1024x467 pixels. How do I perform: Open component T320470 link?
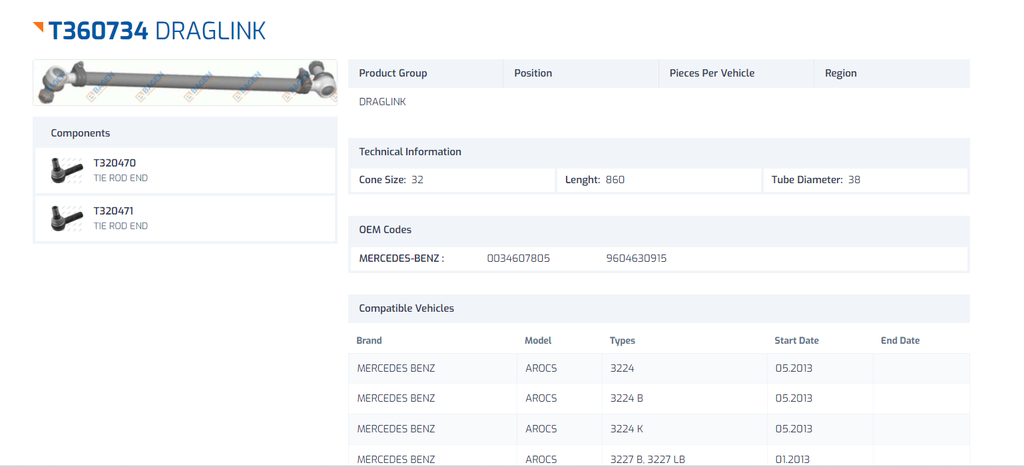tap(114, 163)
